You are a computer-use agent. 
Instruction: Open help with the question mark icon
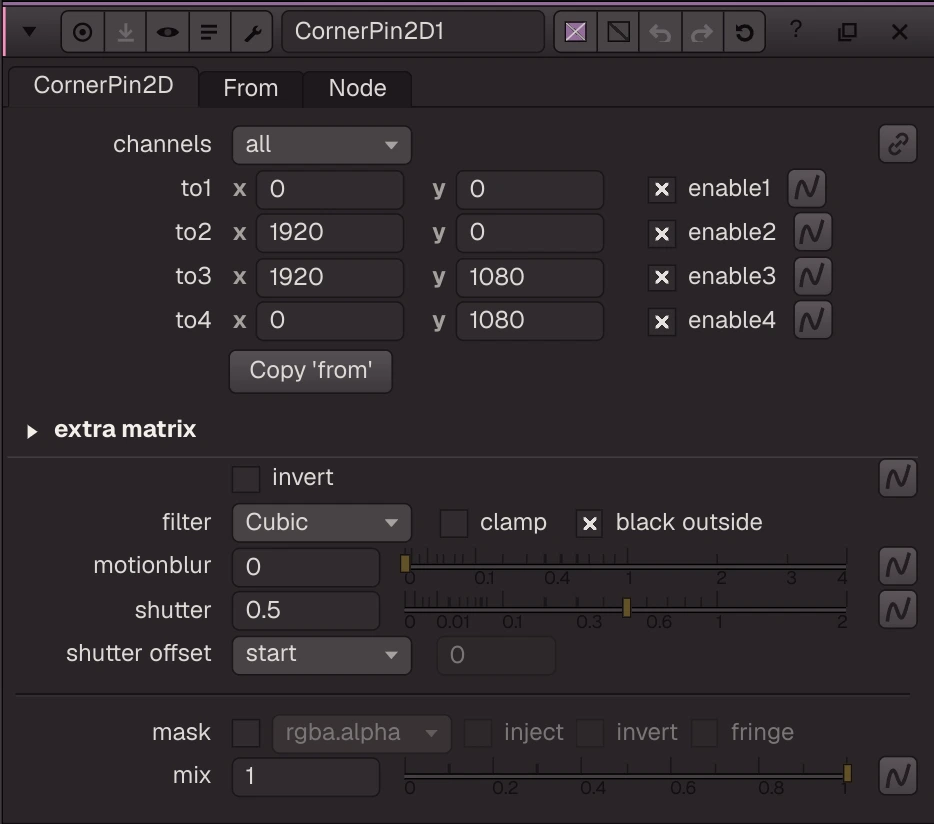796,29
